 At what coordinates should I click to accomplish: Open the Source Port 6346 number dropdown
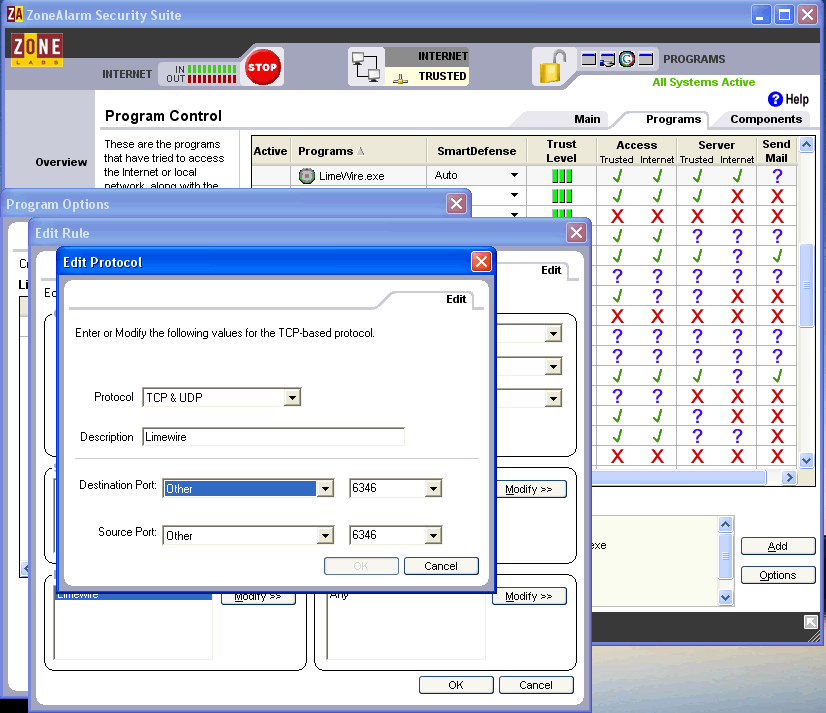click(x=433, y=536)
